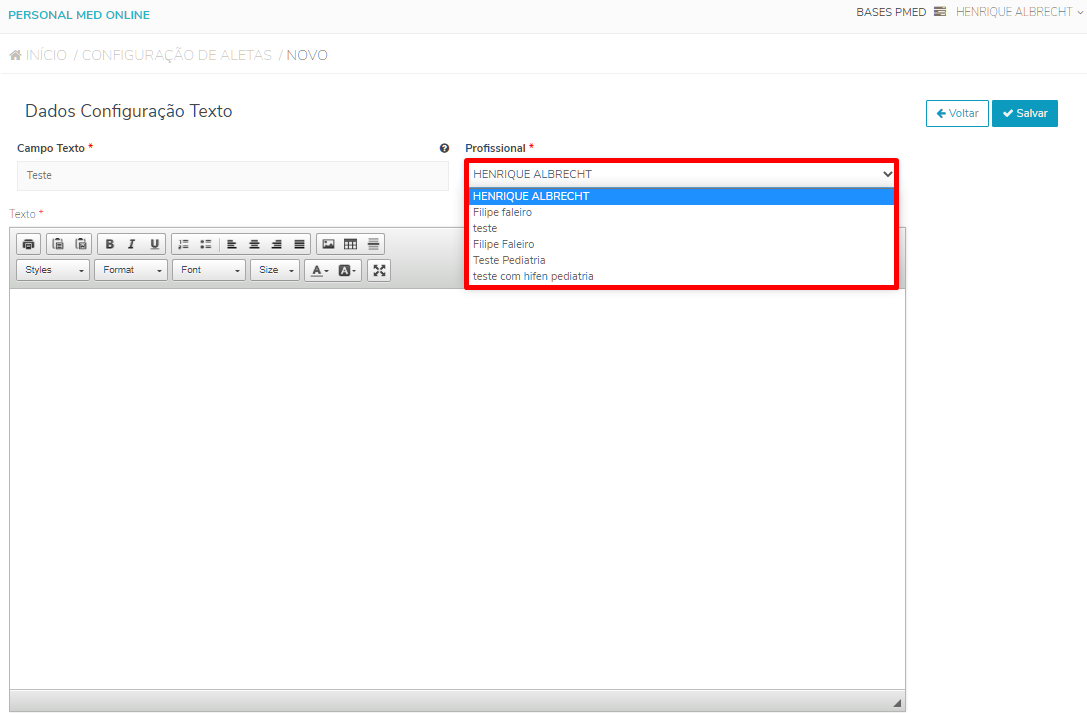Choose 'teste com hifen pediatria' option
Viewport: 1087px width, 713px height.
(681, 276)
